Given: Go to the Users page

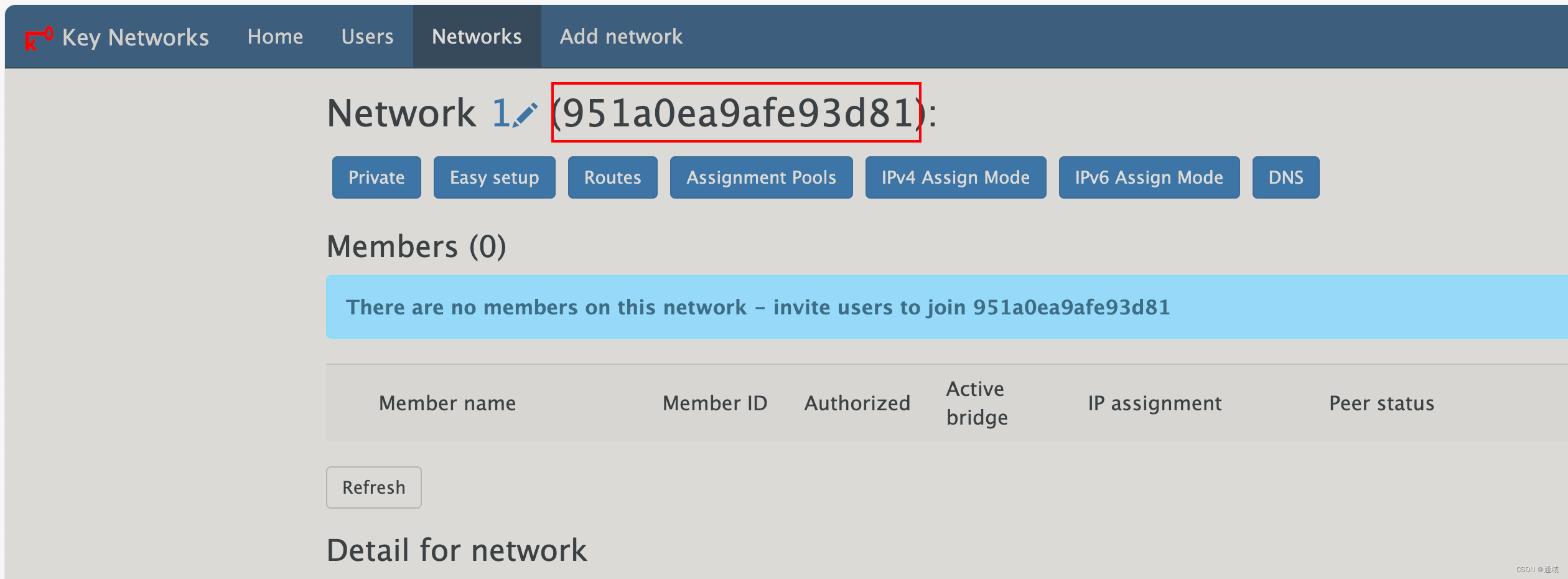Looking at the screenshot, I should coord(367,37).
